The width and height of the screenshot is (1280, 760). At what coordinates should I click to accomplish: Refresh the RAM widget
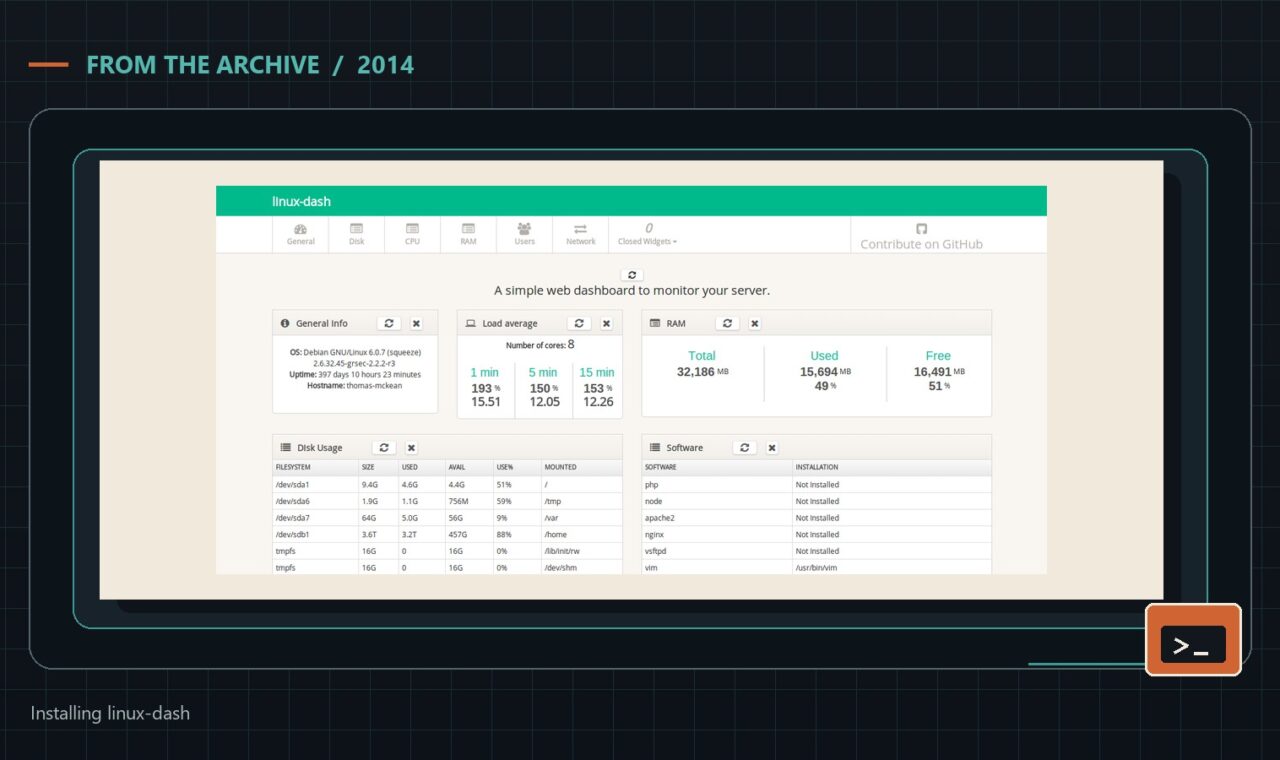pos(728,323)
